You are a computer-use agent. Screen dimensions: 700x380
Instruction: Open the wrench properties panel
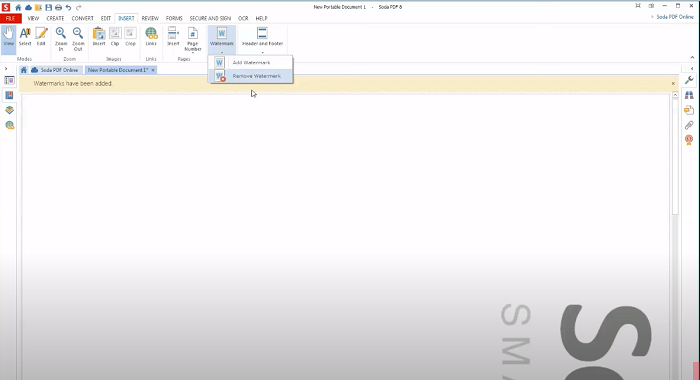click(689, 80)
